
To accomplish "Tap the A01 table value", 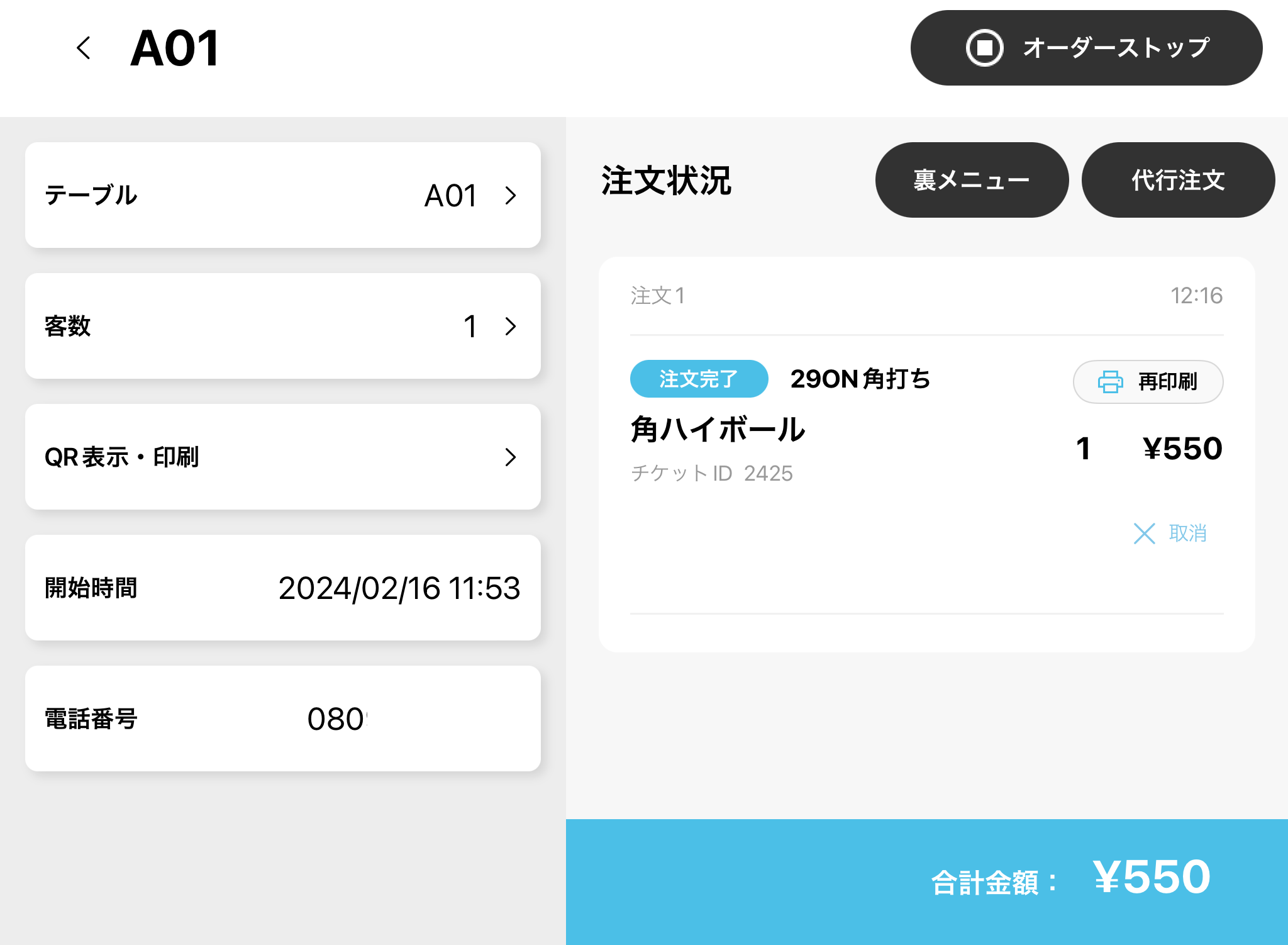I will 451,196.
